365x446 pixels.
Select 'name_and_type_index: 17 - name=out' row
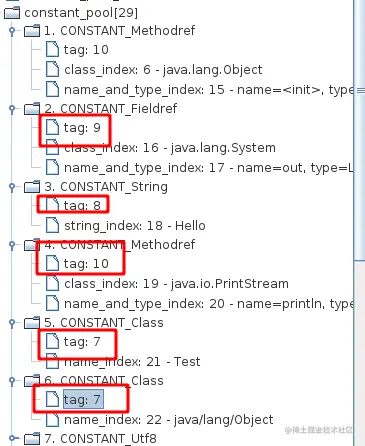[x=208, y=168]
